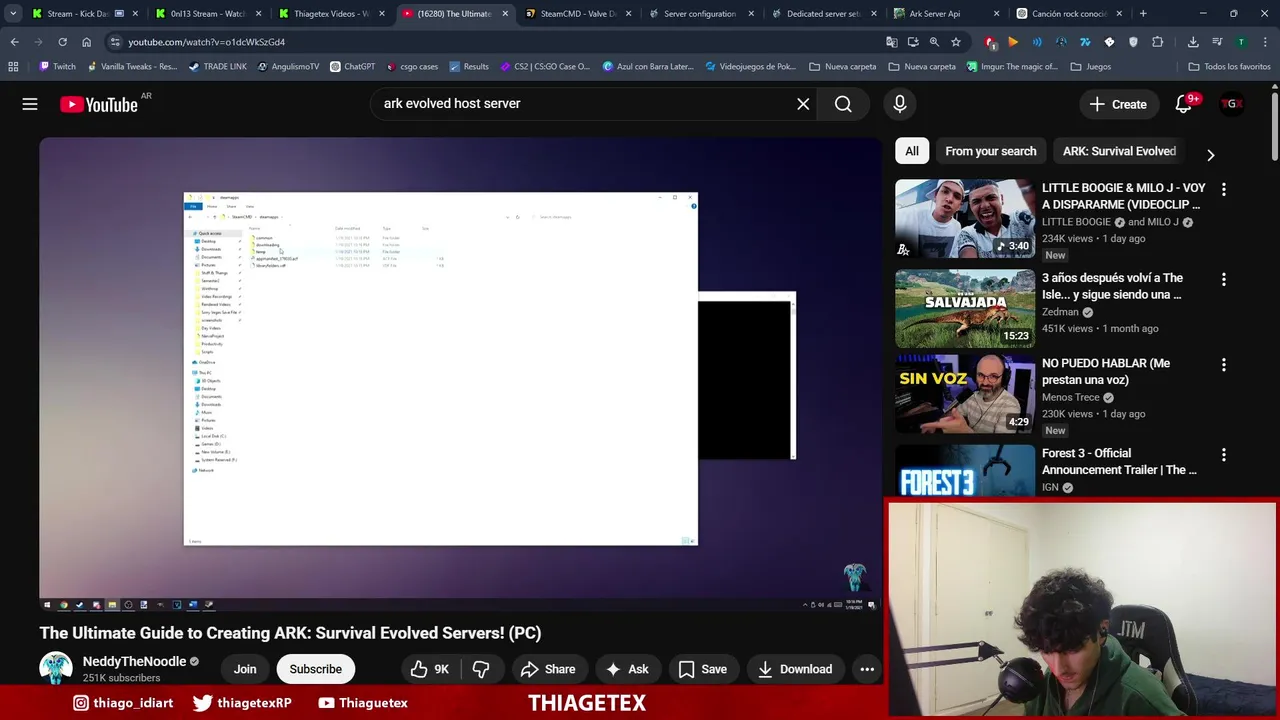Click the youtube.com address bar URL
This screenshot has height=720, width=1280.
pos(207,42)
